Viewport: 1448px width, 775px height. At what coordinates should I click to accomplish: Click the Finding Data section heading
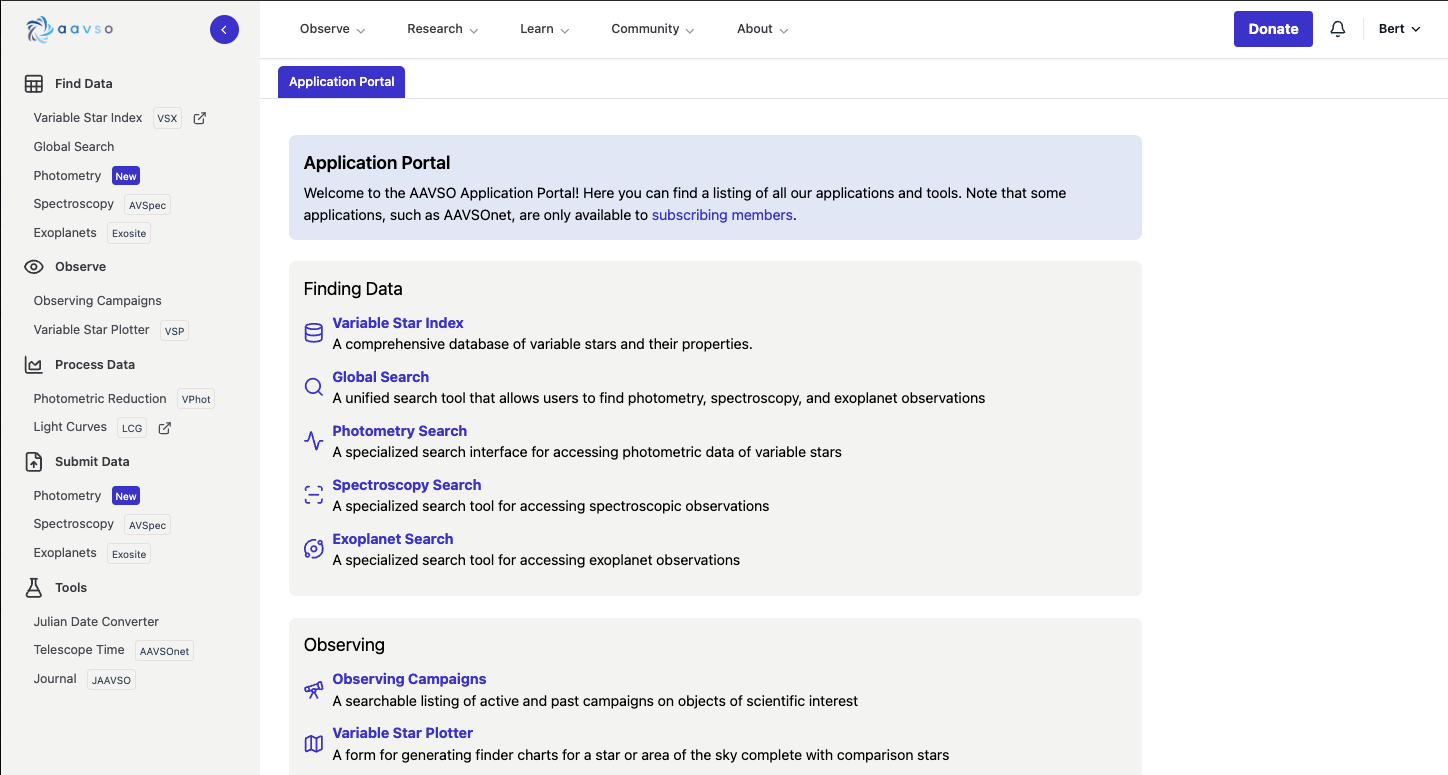(353, 289)
